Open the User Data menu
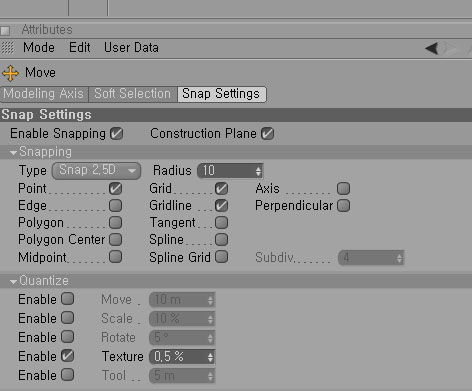Image resolution: width=472 pixels, height=391 pixels. 131,48
